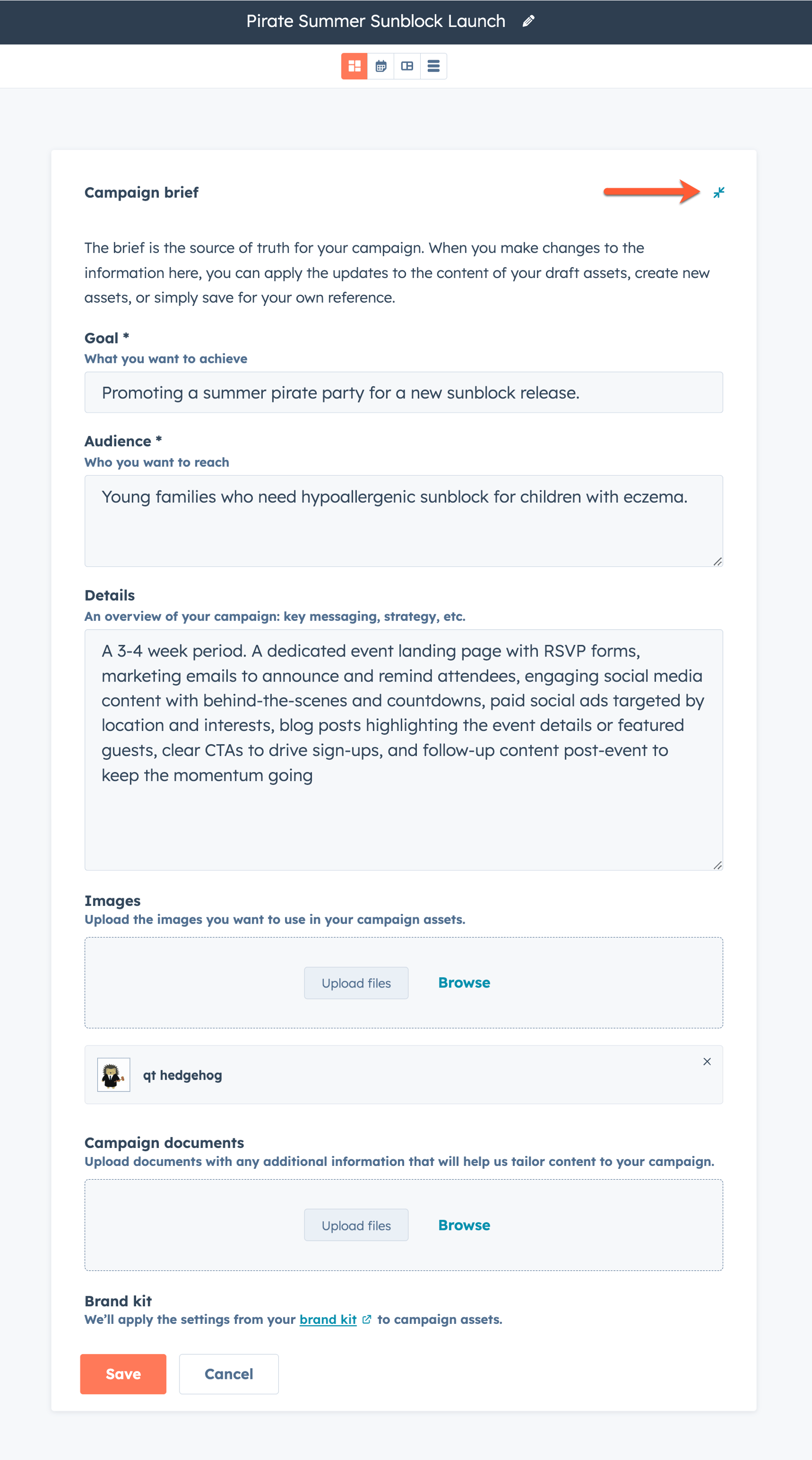The height and width of the screenshot is (1460, 812).
Task: Select the board grid view icon
Action: (355, 66)
